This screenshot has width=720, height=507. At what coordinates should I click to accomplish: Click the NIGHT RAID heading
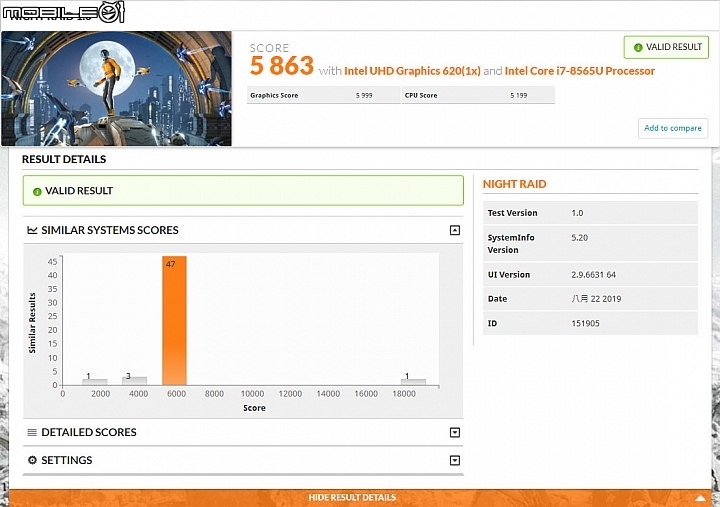pos(514,184)
